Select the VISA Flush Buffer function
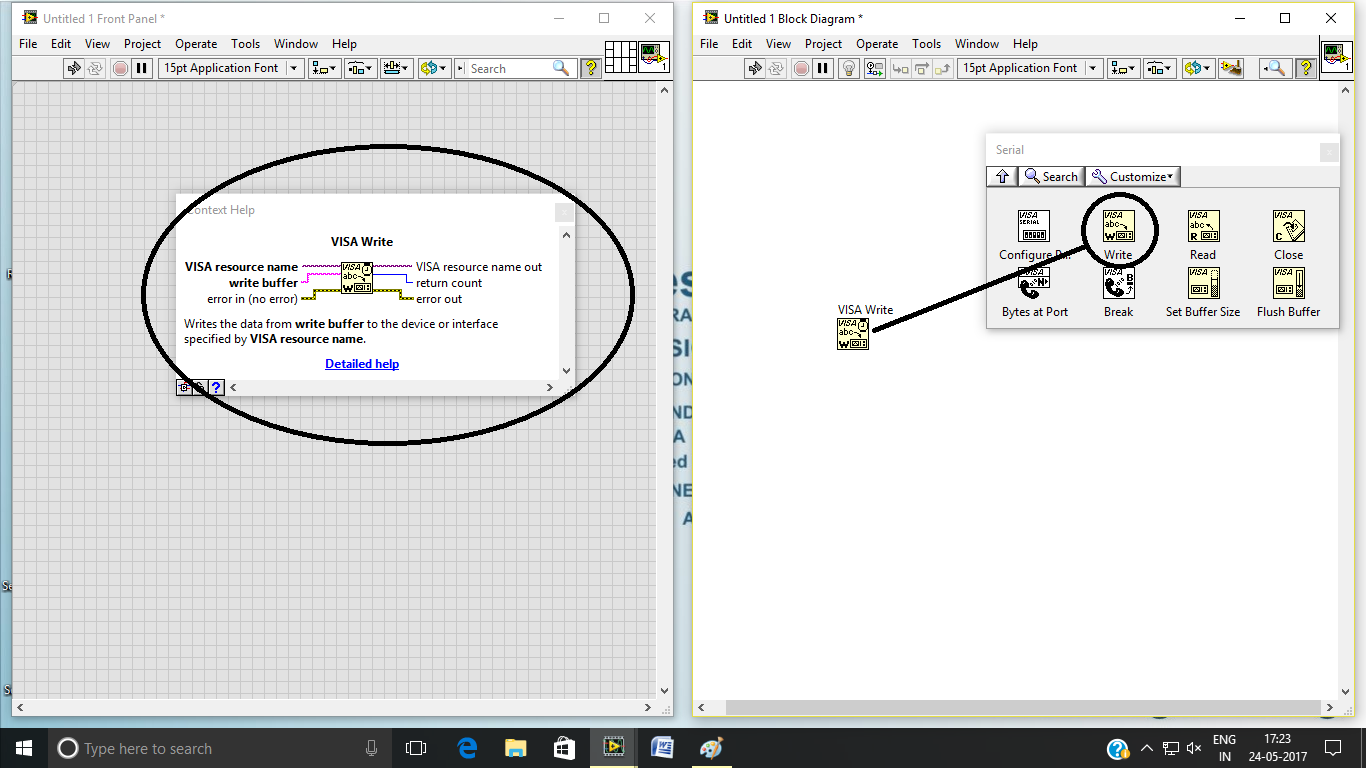The width and height of the screenshot is (1366, 768). click(1288, 283)
